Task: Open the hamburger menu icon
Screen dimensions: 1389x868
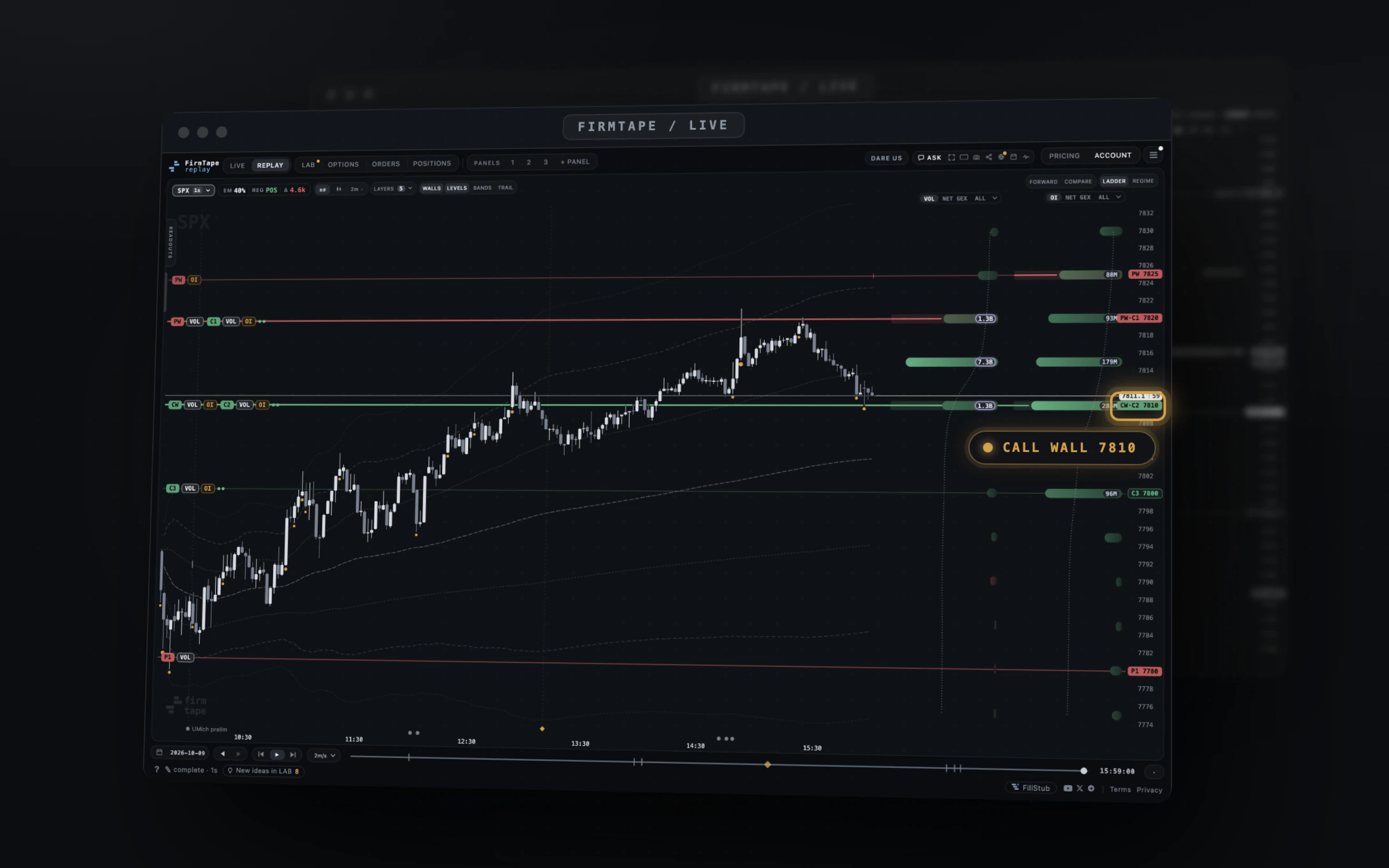Action: click(x=1153, y=155)
